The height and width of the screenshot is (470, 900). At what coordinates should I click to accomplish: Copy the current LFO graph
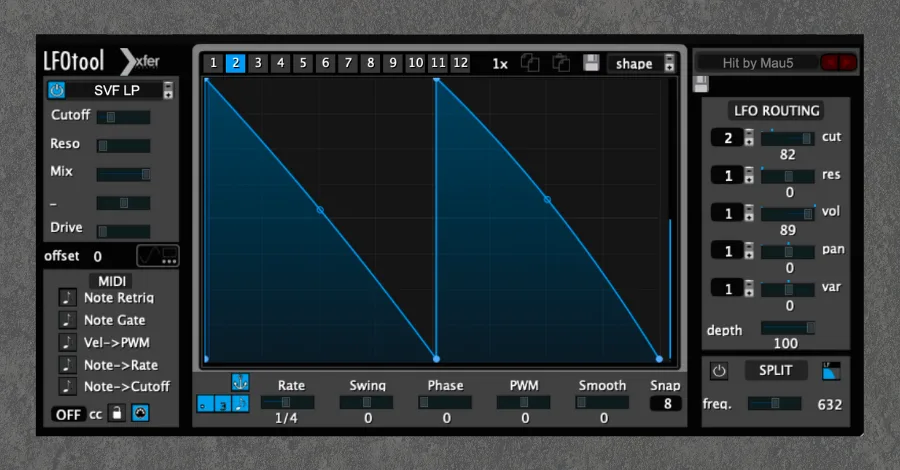click(x=530, y=63)
